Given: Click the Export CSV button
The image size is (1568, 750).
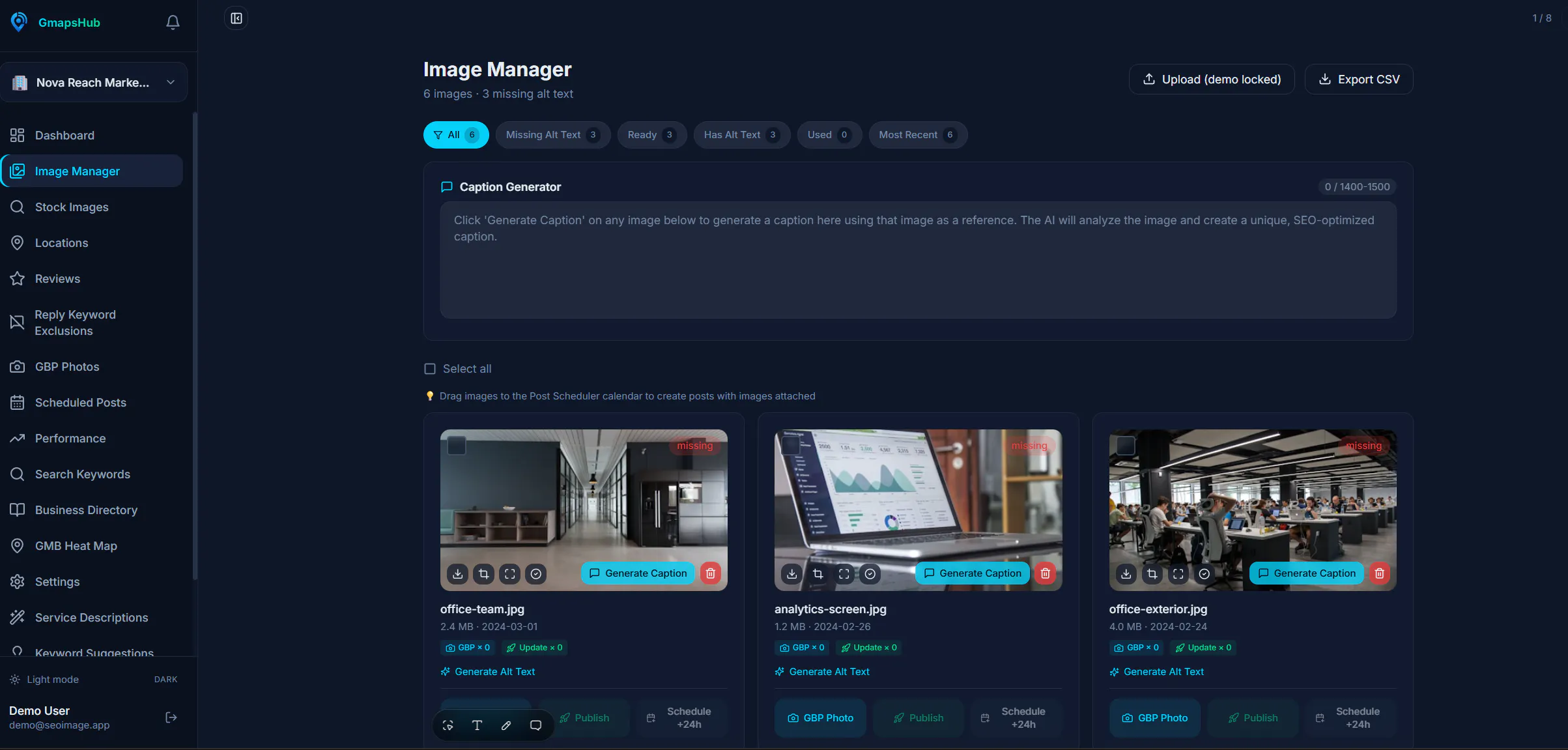Looking at the screenshot, I should [1359, 79].
